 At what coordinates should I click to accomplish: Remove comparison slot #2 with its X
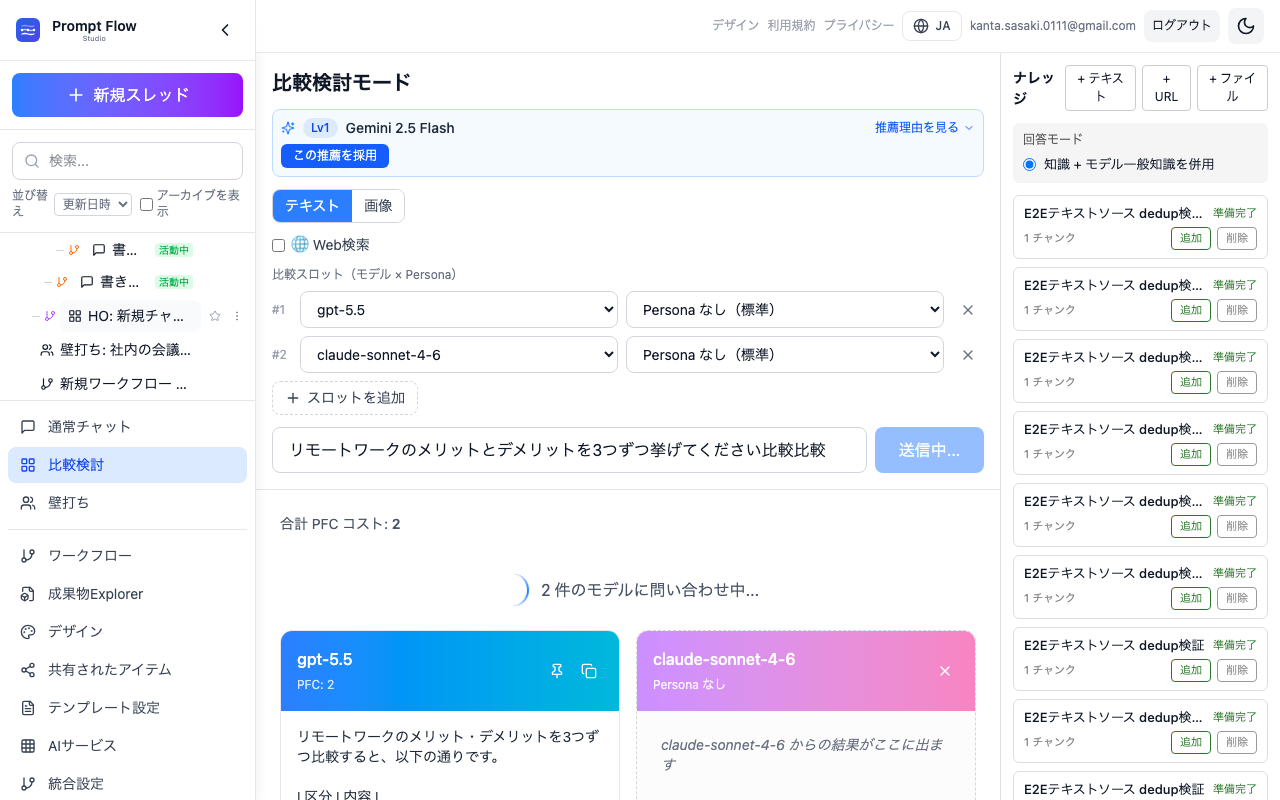click(x=968, y=355)
